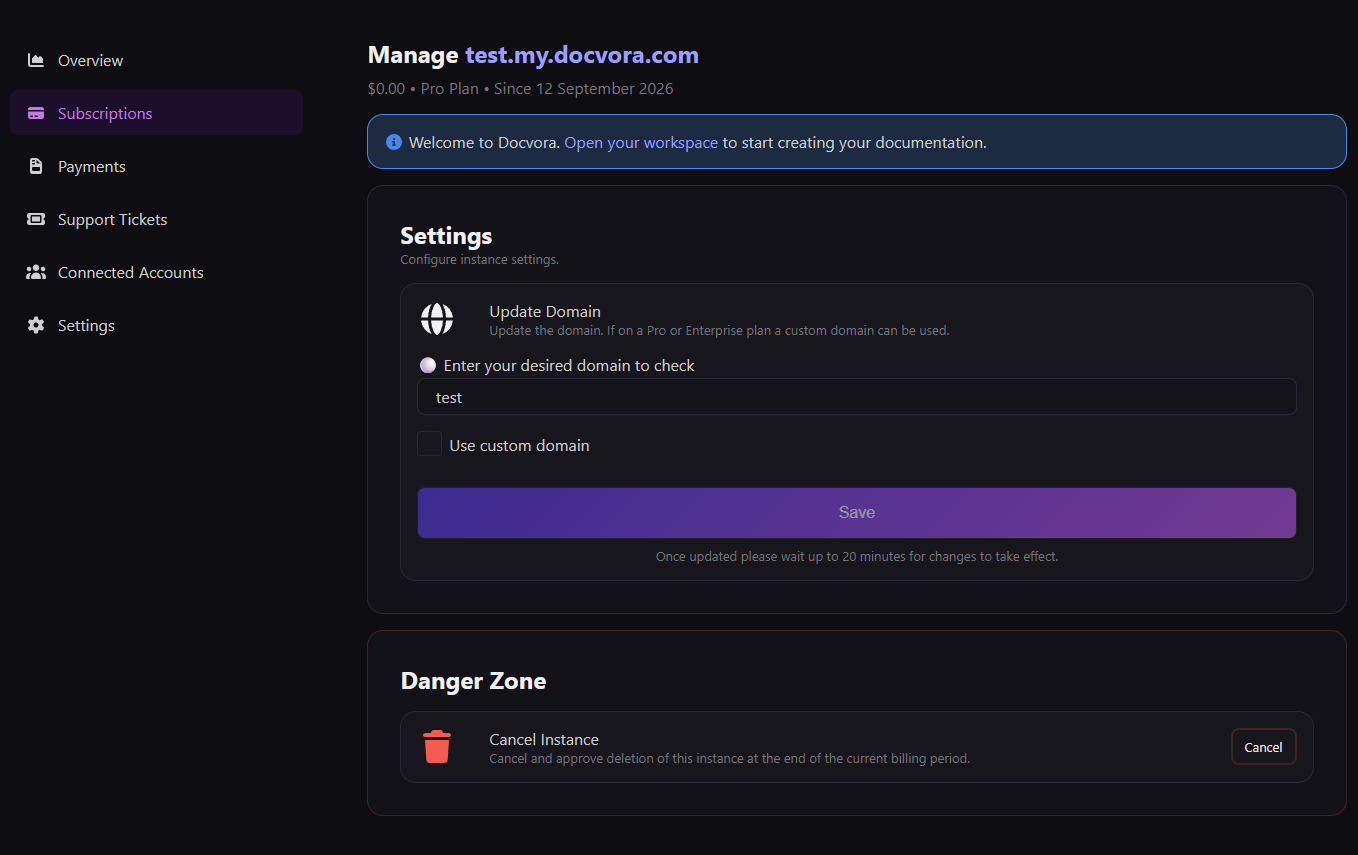
Task: Save the updated domain
Action: coord(857,513)
